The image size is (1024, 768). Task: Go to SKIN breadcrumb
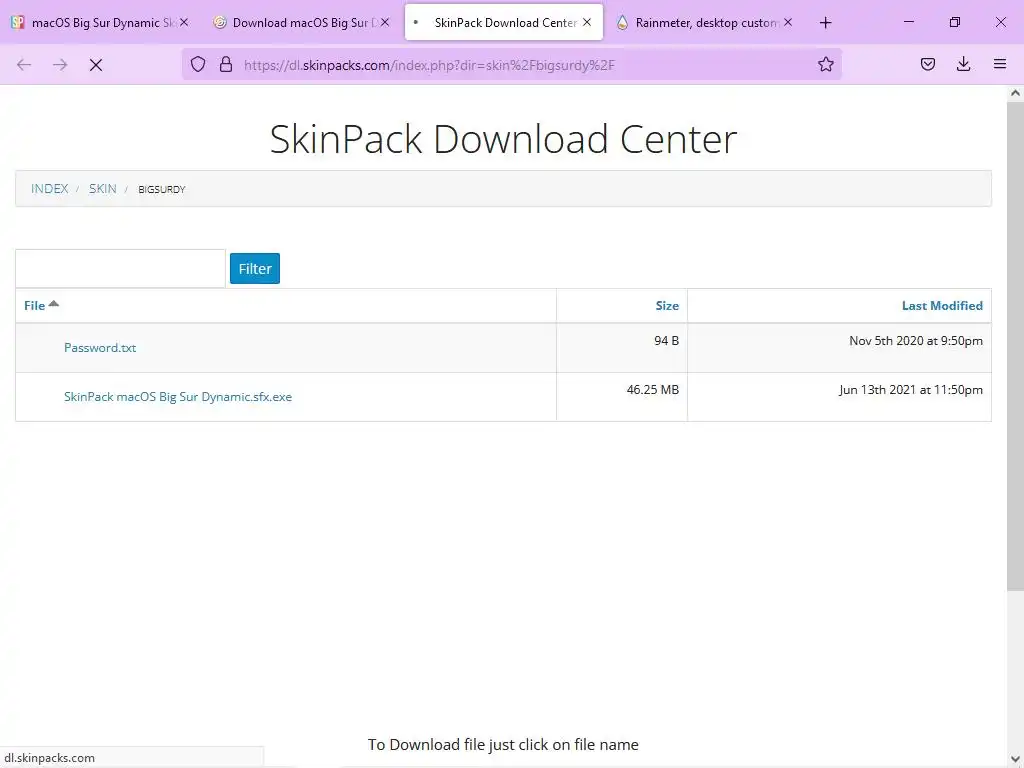(103, 189)
